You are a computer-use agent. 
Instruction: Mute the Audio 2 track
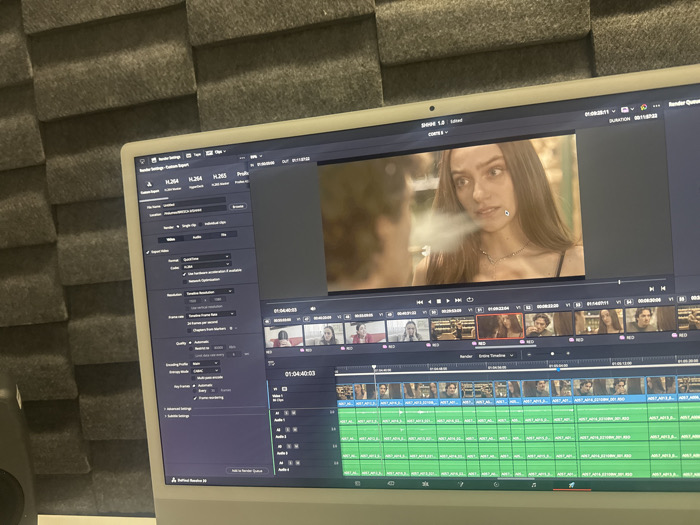click(x=295, y=429)
